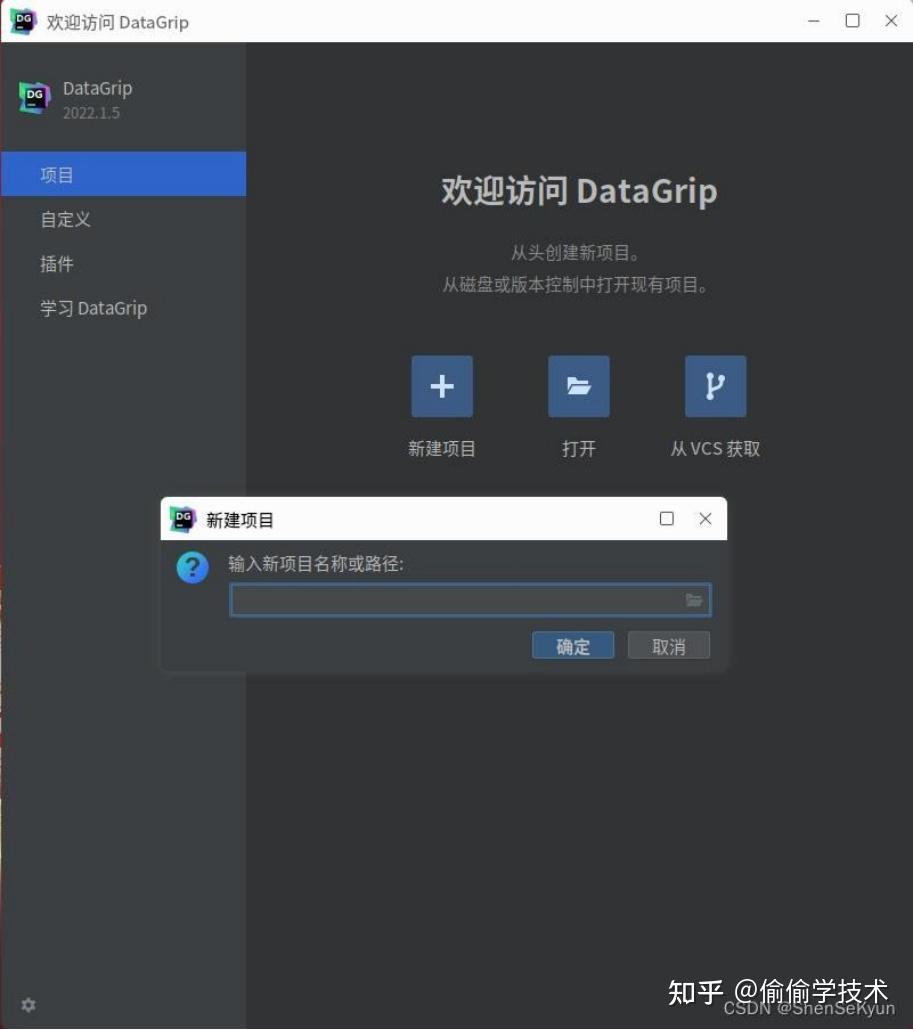Click the Open folder icon
Image resolution: width=913 pixels, height=1030 pixels.
coord(578,386)
